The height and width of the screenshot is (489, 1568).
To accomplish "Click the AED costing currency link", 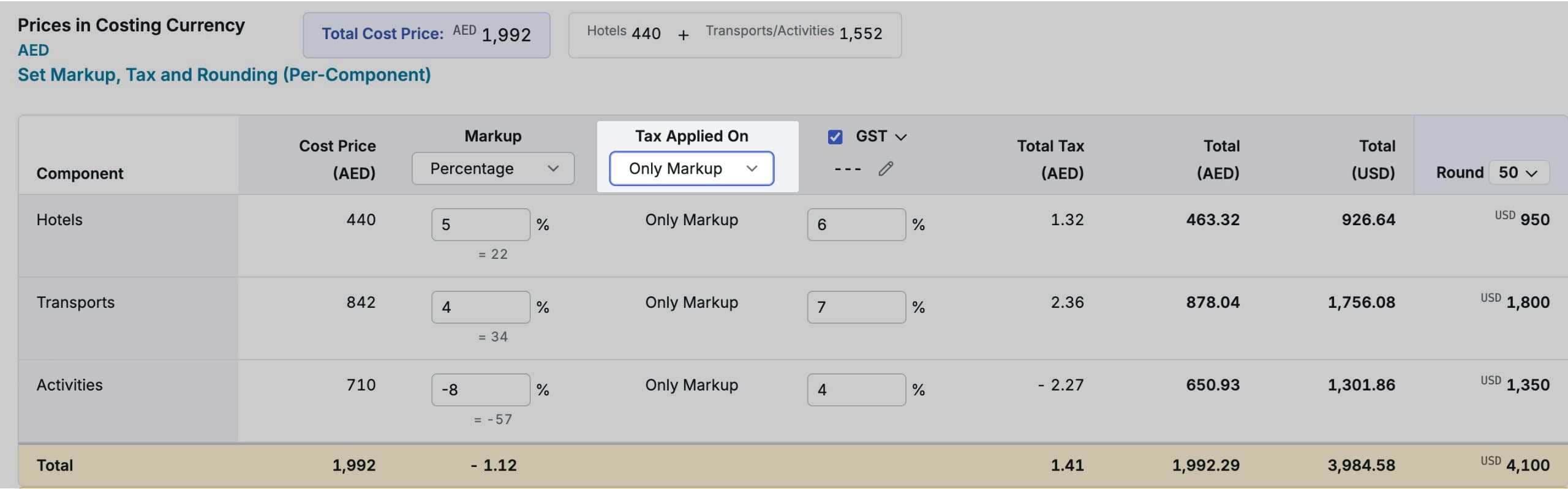I will (x=33, y=50).
